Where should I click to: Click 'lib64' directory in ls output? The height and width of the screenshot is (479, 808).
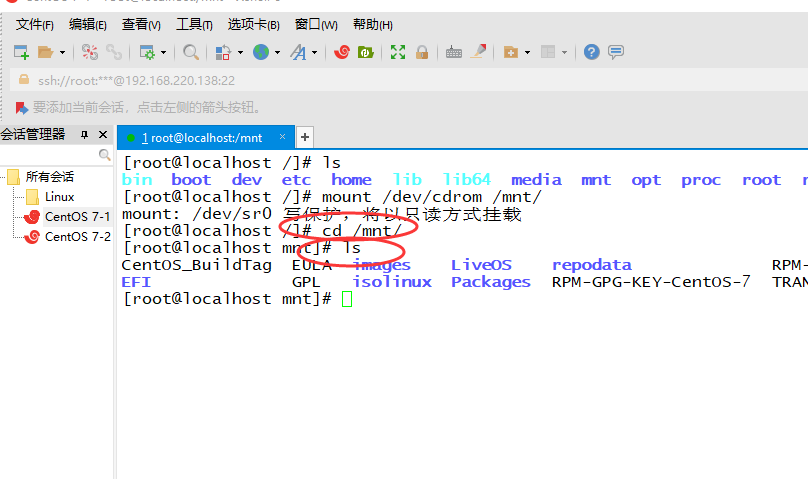467,179
